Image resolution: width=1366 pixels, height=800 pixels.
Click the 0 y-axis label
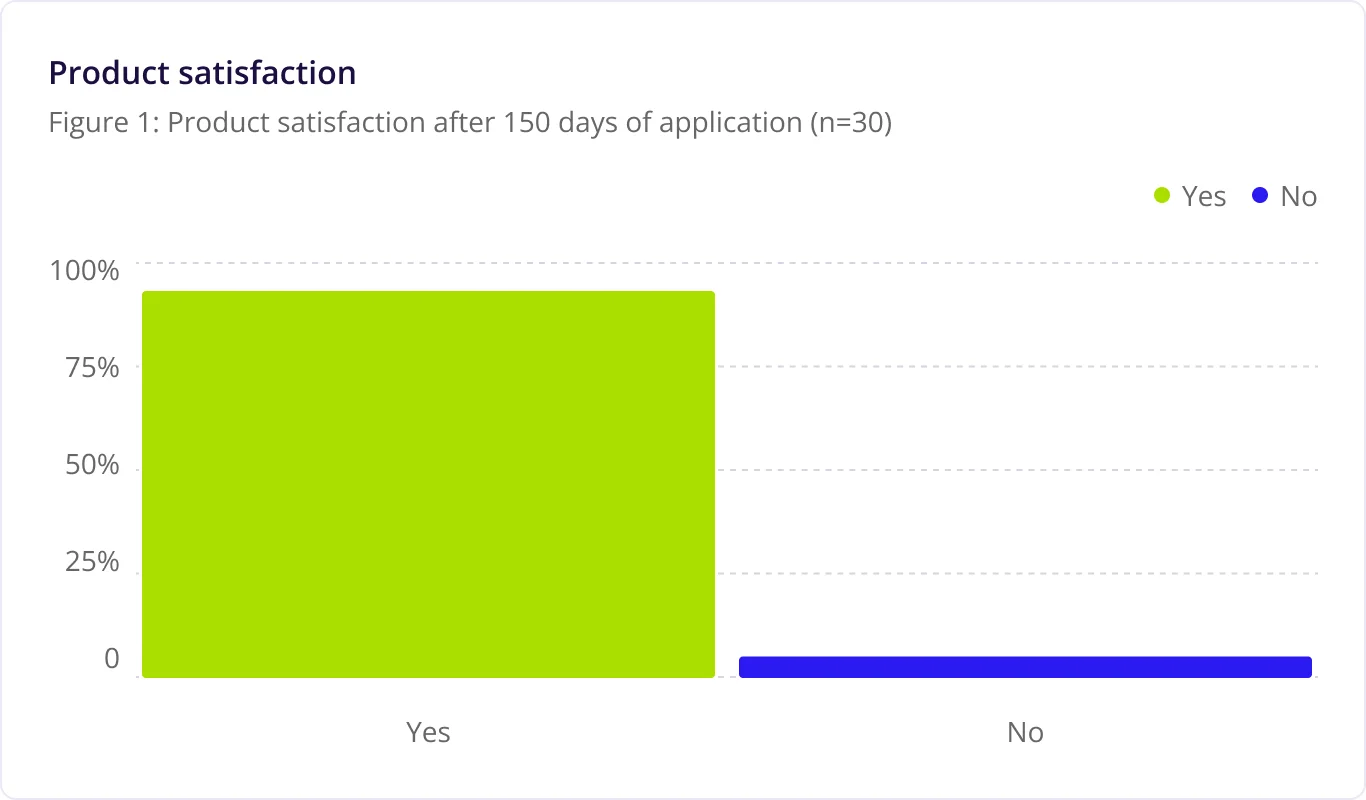(x=112, y=659)
